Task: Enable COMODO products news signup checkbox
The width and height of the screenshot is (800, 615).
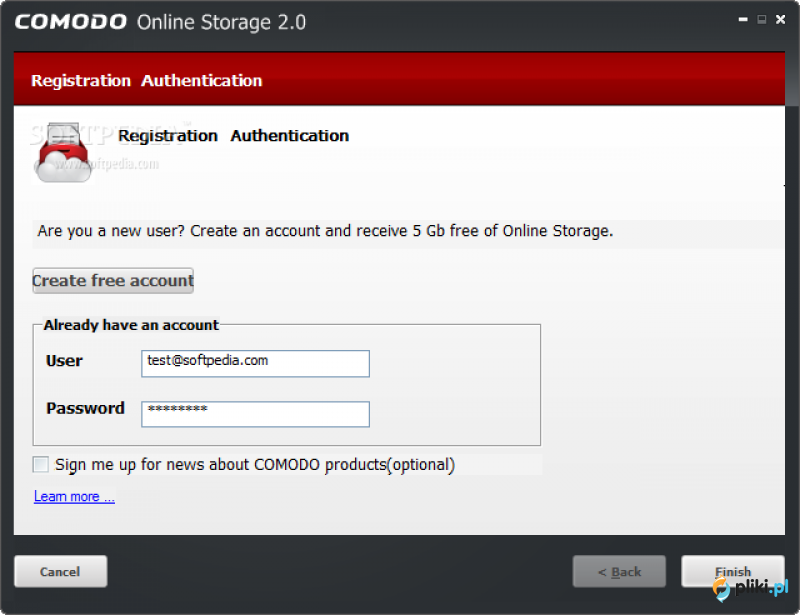Action: (41, 464)
